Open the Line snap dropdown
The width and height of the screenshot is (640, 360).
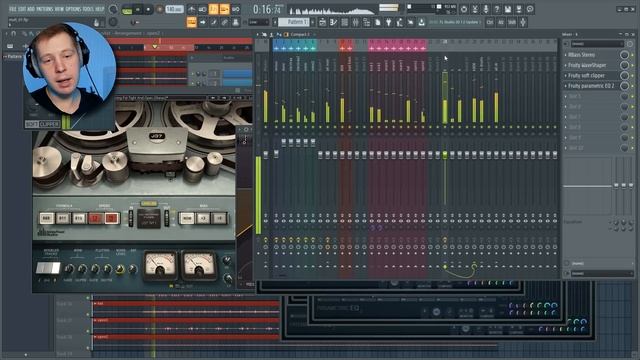click(259, 22)
